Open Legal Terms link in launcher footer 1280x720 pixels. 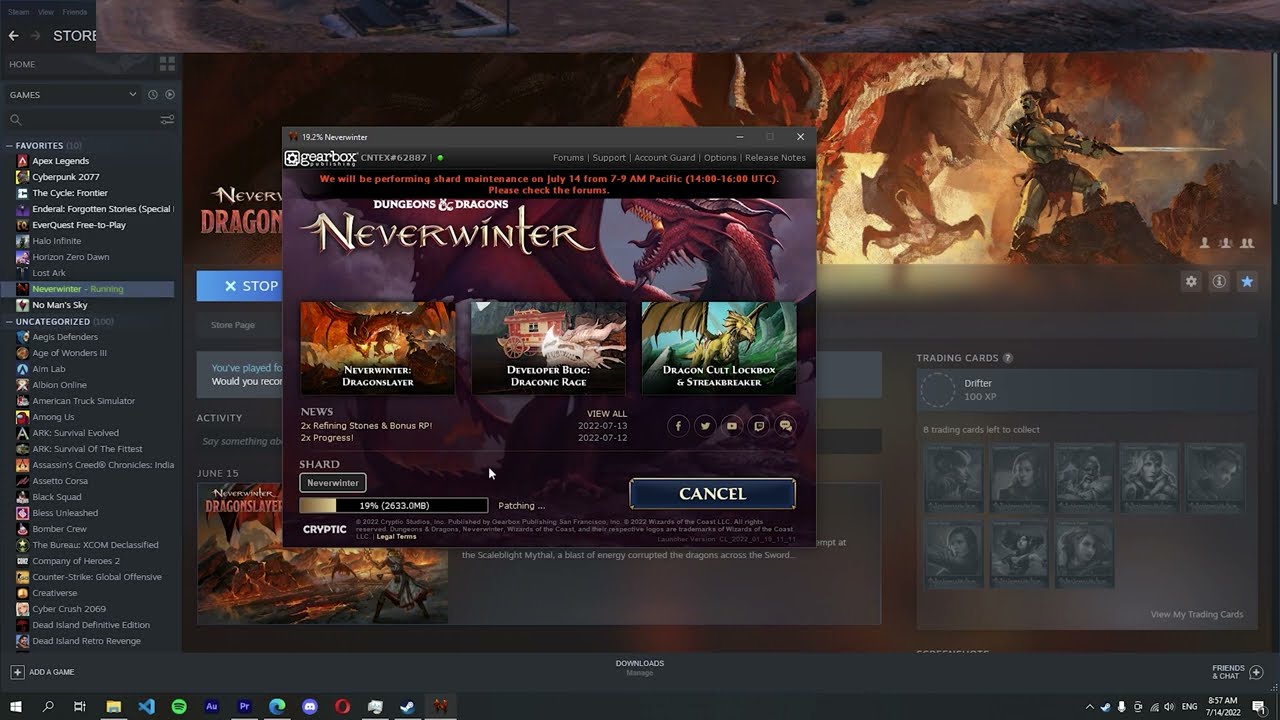pos(396,537)
